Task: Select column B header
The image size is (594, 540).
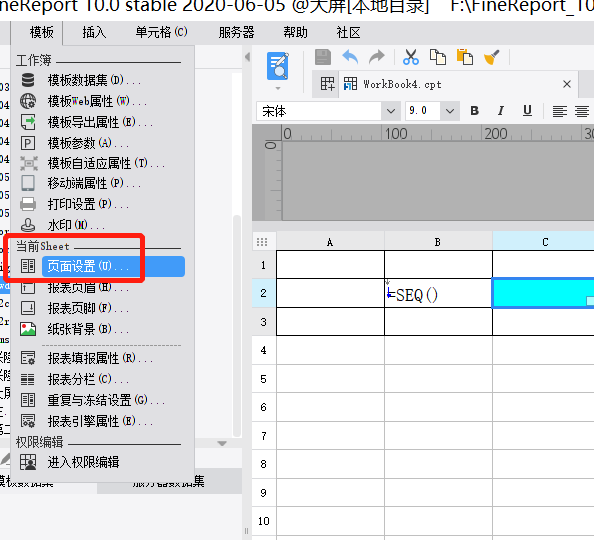Action: click(438, 242)
